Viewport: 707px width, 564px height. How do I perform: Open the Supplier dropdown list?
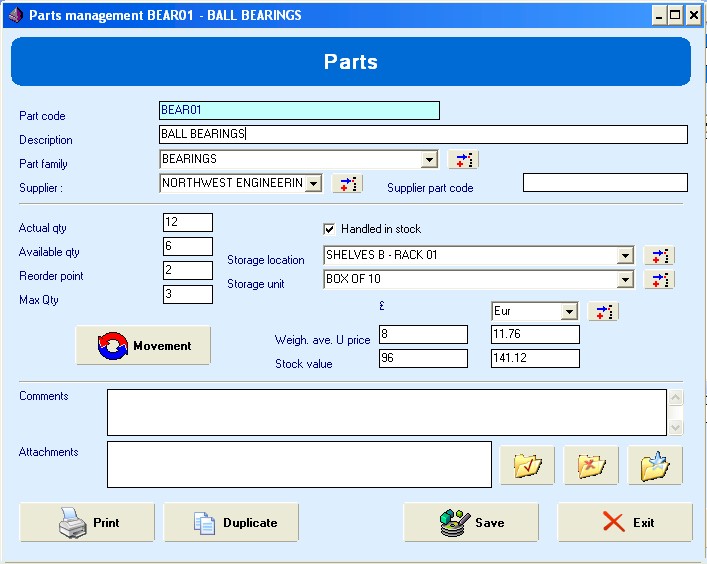tap(313, 183)
